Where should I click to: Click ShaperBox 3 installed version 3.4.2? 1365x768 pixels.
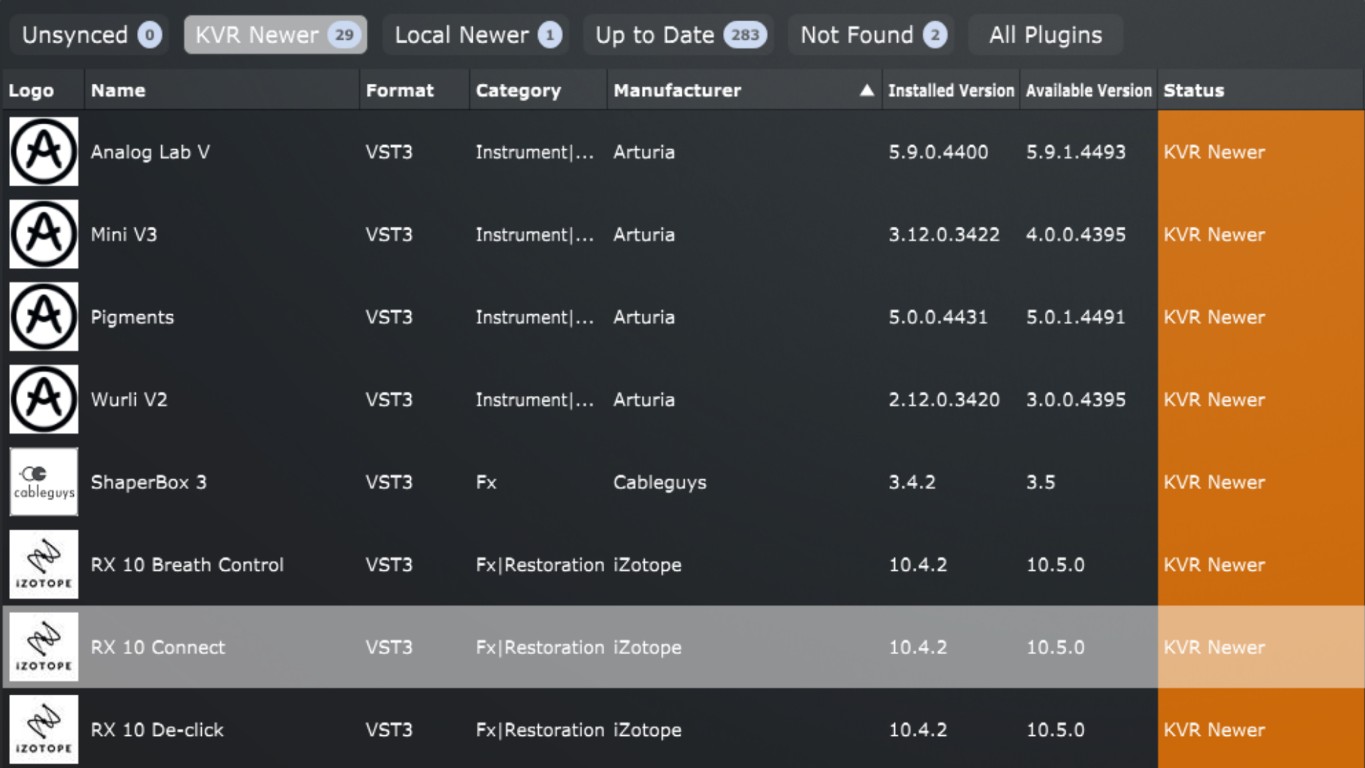tap(912, 482)
